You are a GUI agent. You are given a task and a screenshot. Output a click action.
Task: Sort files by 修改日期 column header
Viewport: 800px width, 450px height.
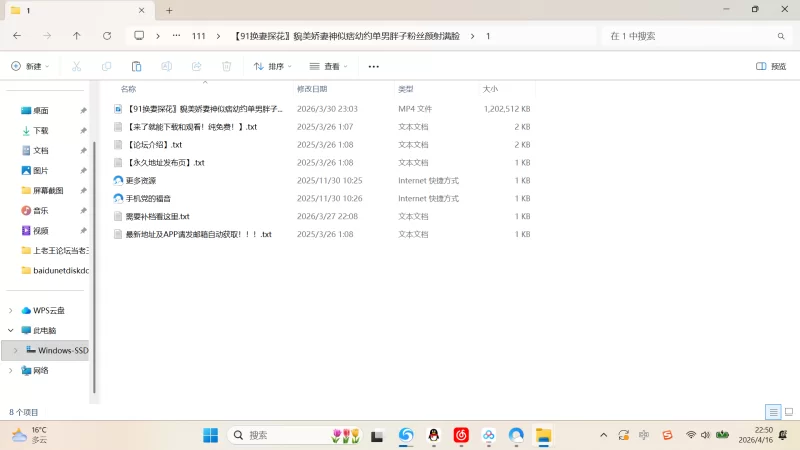[311, 89]
